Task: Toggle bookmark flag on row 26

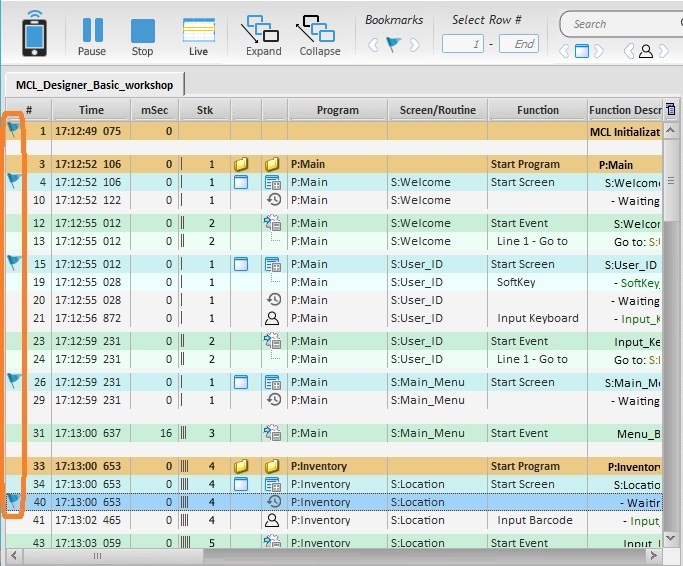Action: [x=14, y=380]
